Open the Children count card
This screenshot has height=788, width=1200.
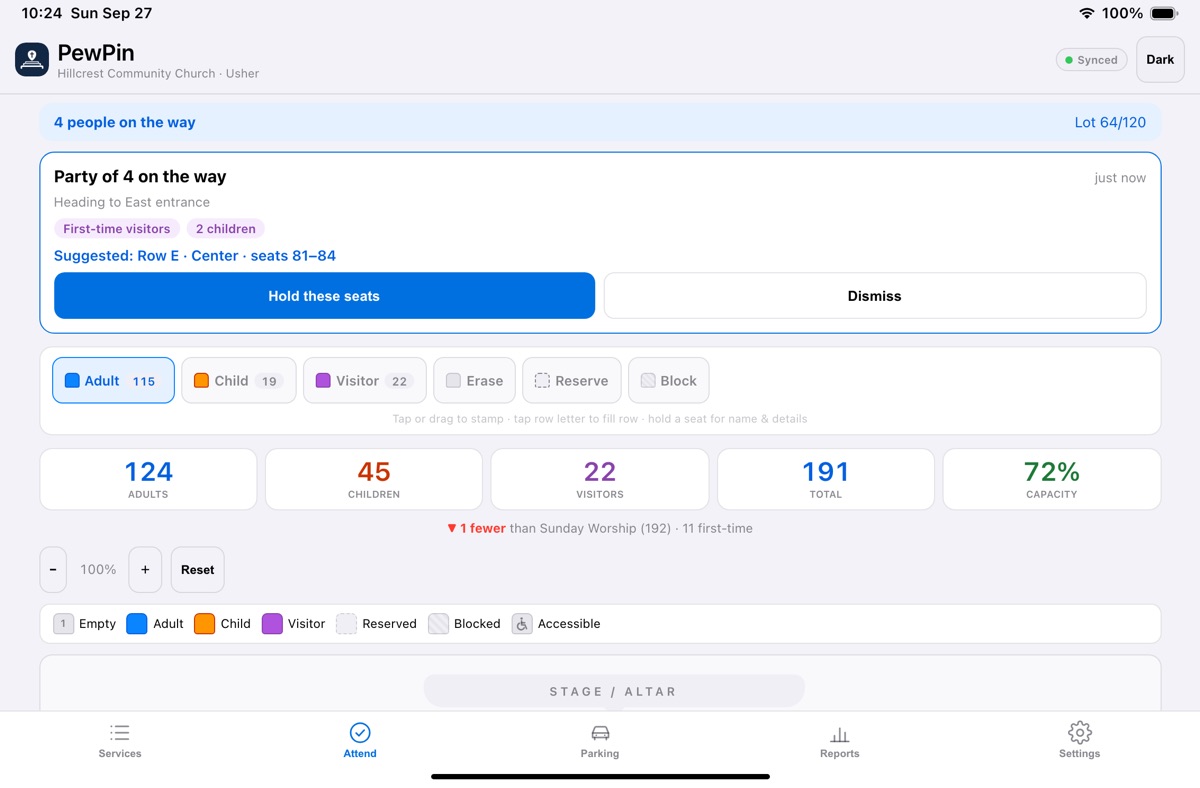click(x=374, y=479)
